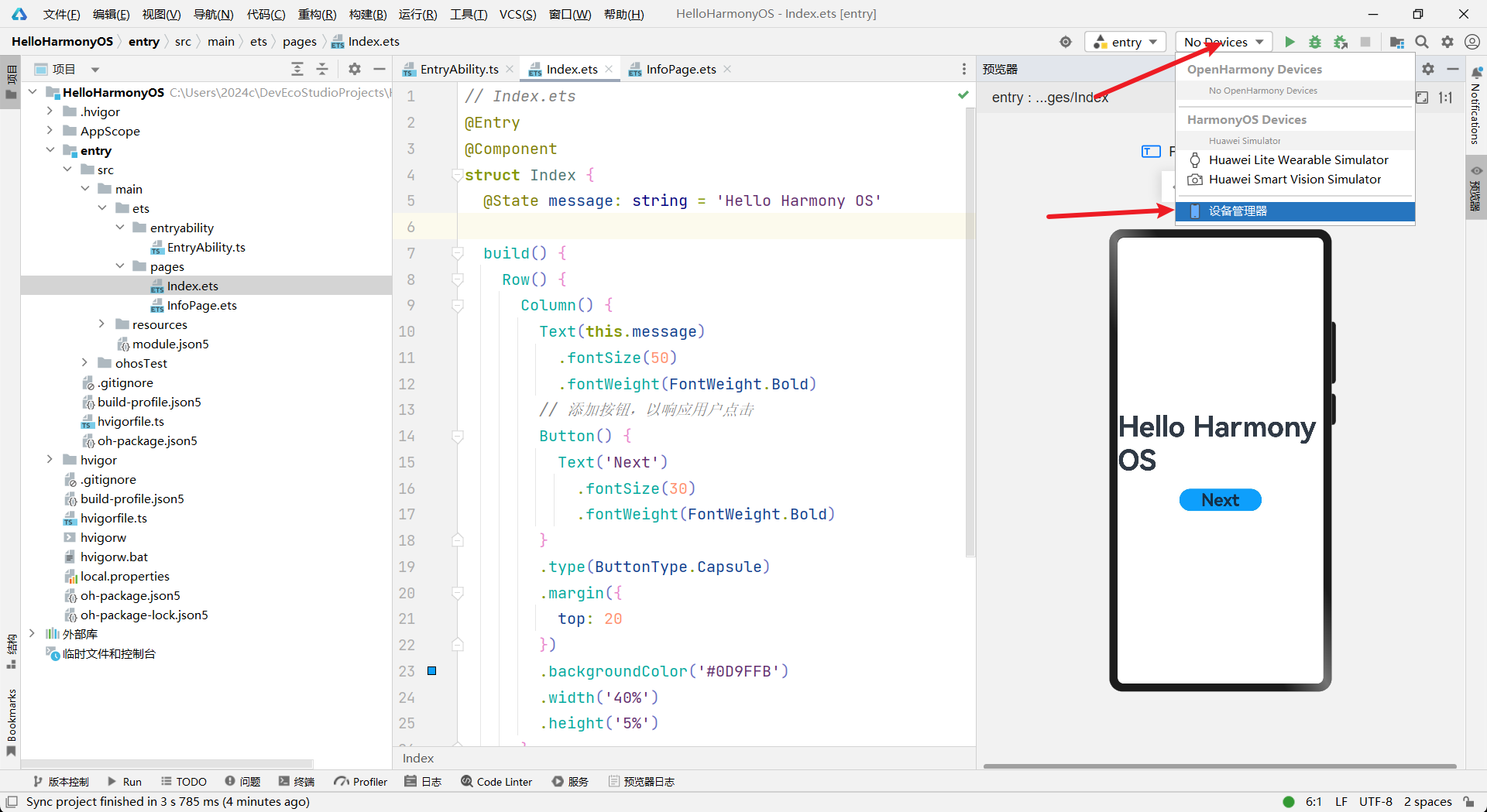
Task: Collapse all in project panel toolbar
Action: (322, 69)
